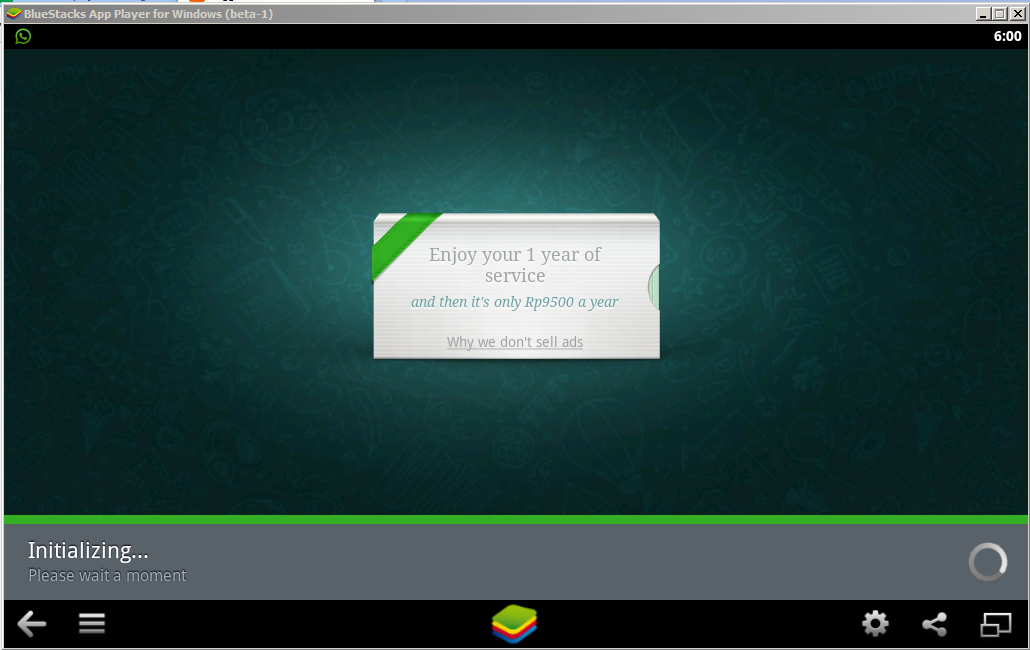
Task: Click the "Please wait a moment" text
Action: [x=107, y=575]
